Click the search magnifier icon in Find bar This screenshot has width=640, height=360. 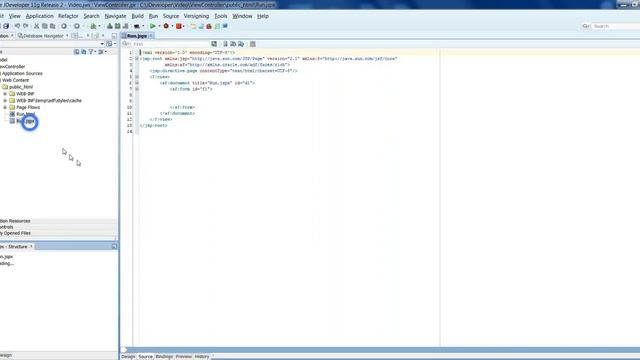125,44
